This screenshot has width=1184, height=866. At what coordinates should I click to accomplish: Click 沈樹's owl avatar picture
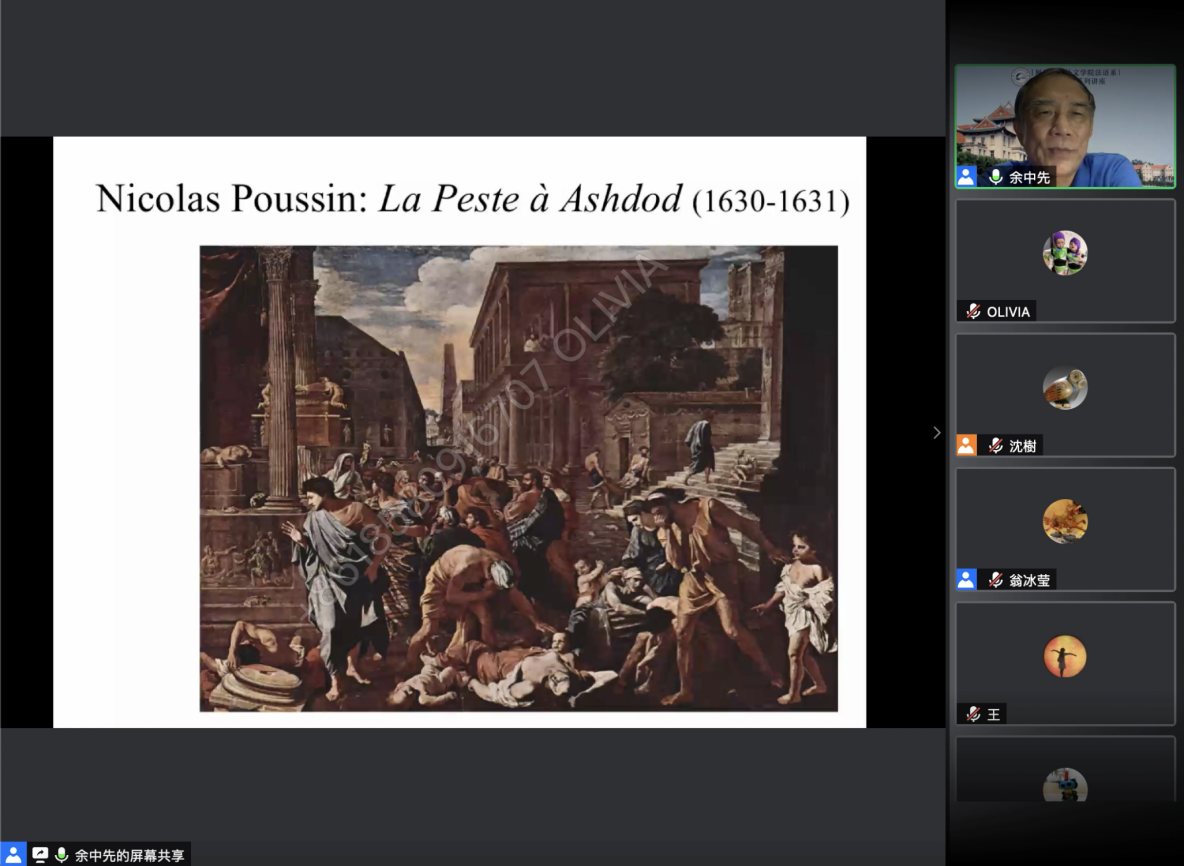point(1065,387)
